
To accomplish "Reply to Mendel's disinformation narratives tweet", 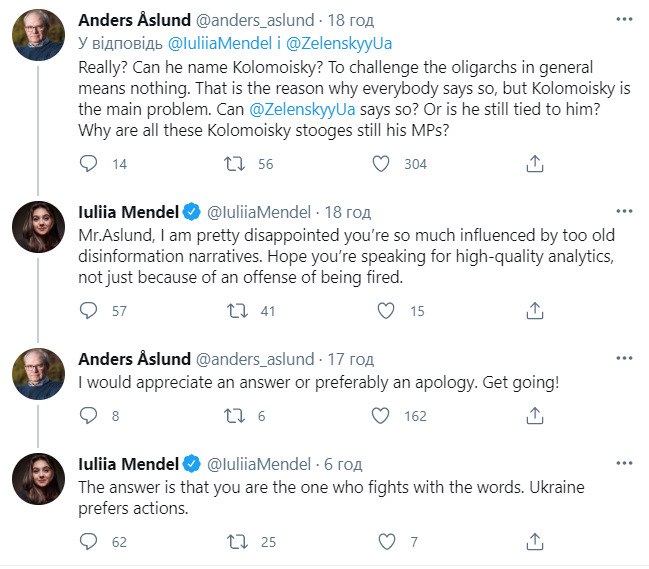I will (89, 311).
